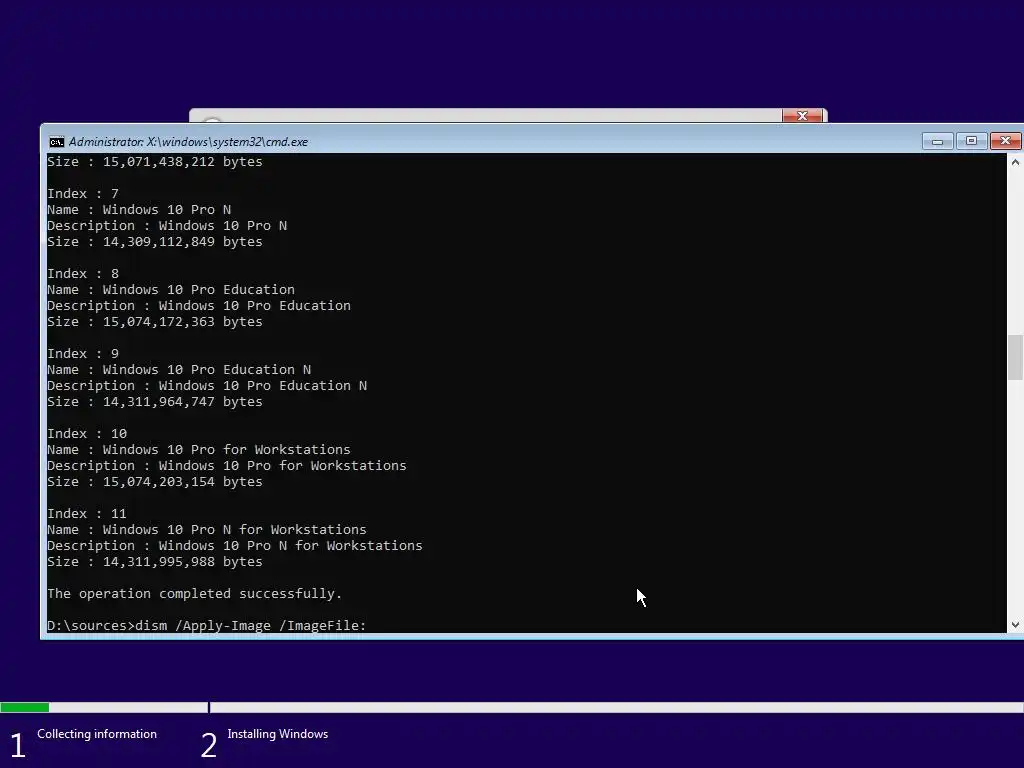Click the cmd scrollbar up arrow

pos(1015,162)
